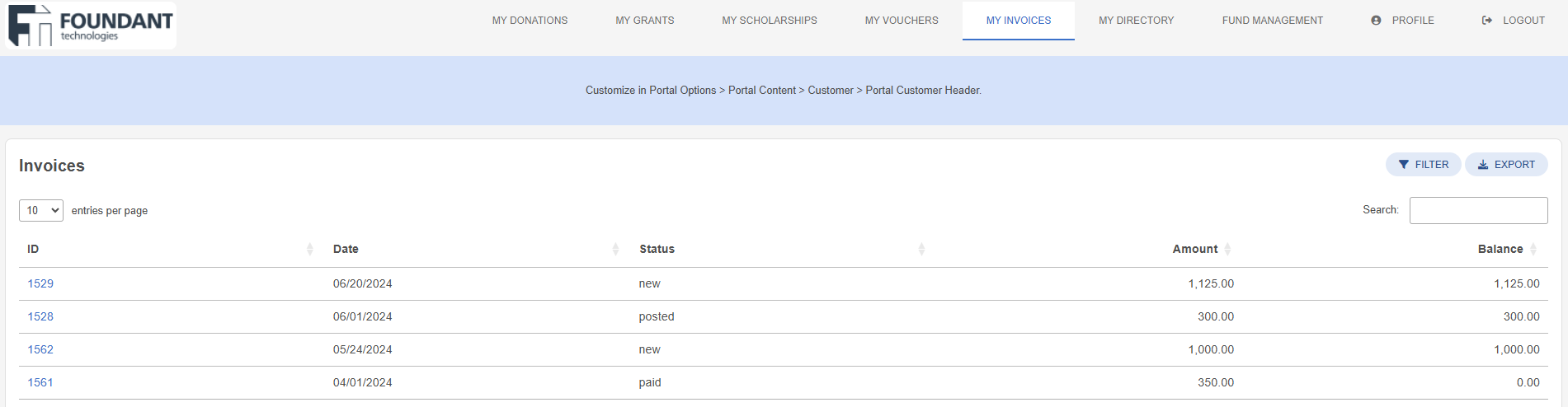The width and height of the screenshot is (1568, 407).
Task: Open Fund Management
Action: point(1272,21)
